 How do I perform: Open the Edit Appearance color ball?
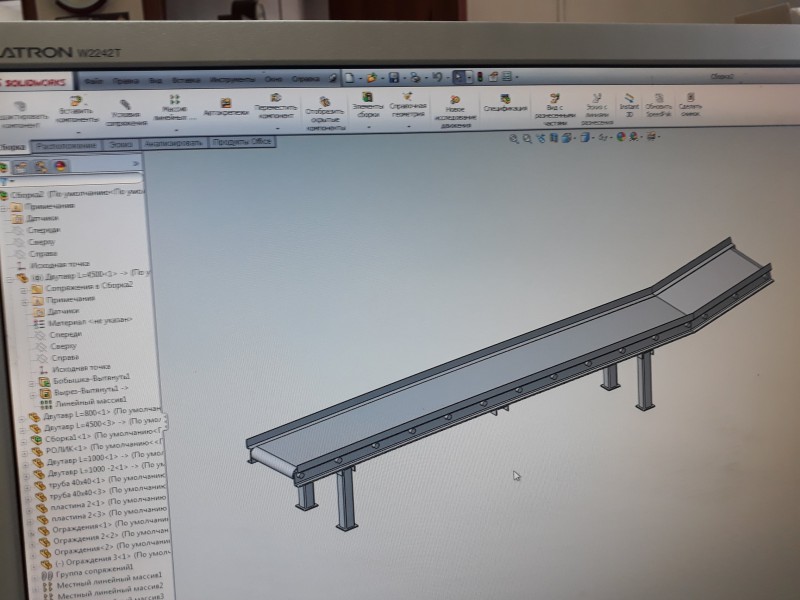(621, 137)
